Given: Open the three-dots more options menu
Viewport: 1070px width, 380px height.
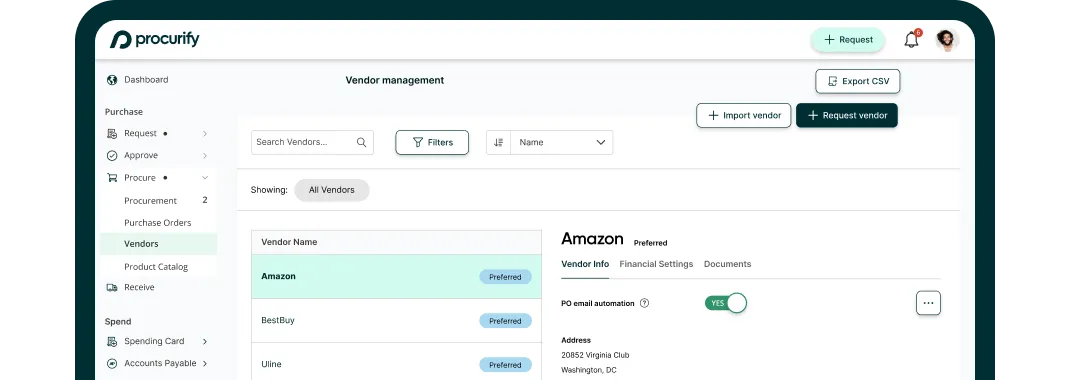Looking at the screenshot, I should tap(928, 303).
